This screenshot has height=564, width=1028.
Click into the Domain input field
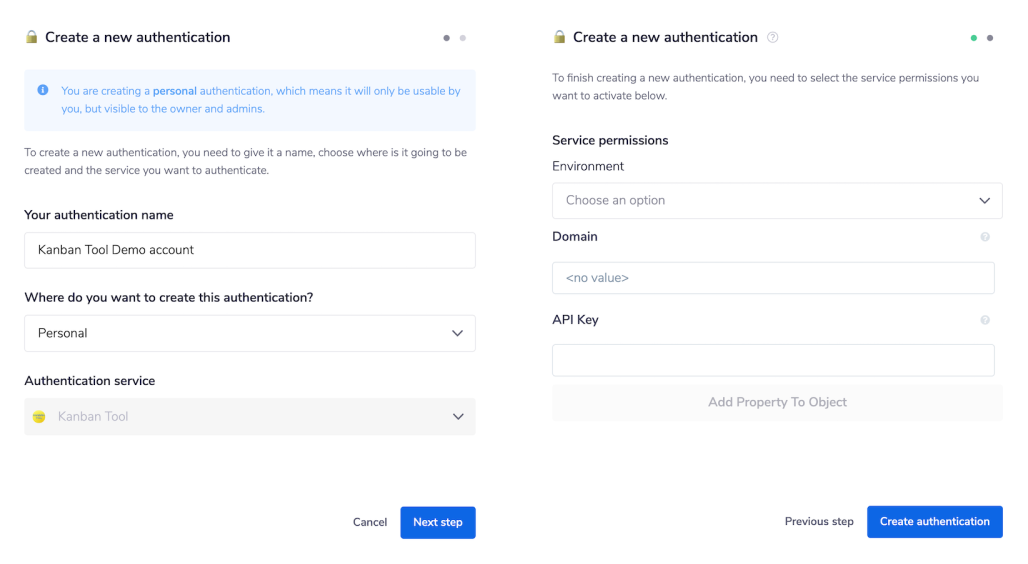point(773,278)
